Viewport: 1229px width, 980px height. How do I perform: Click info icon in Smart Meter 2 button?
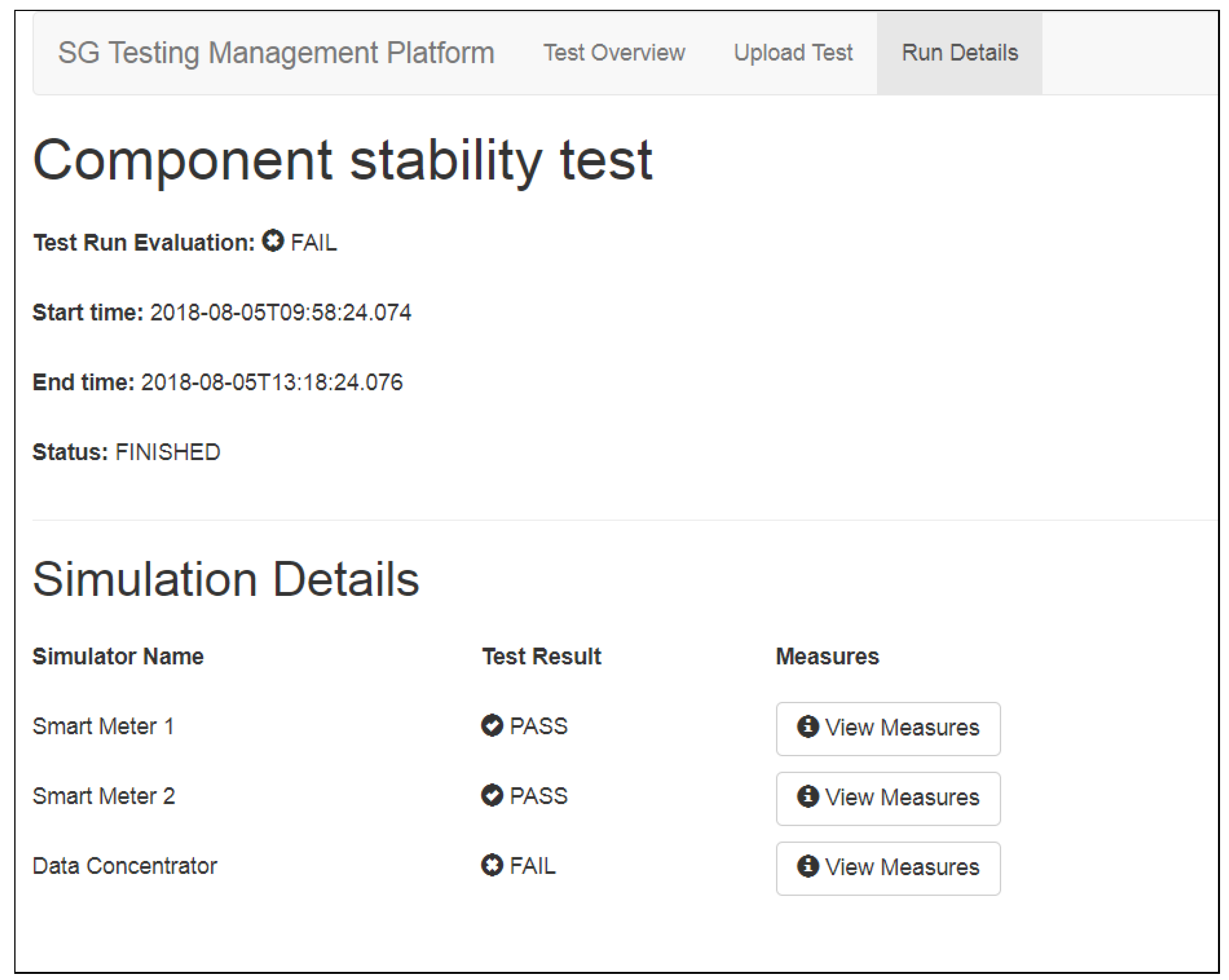tap(808, 796)
